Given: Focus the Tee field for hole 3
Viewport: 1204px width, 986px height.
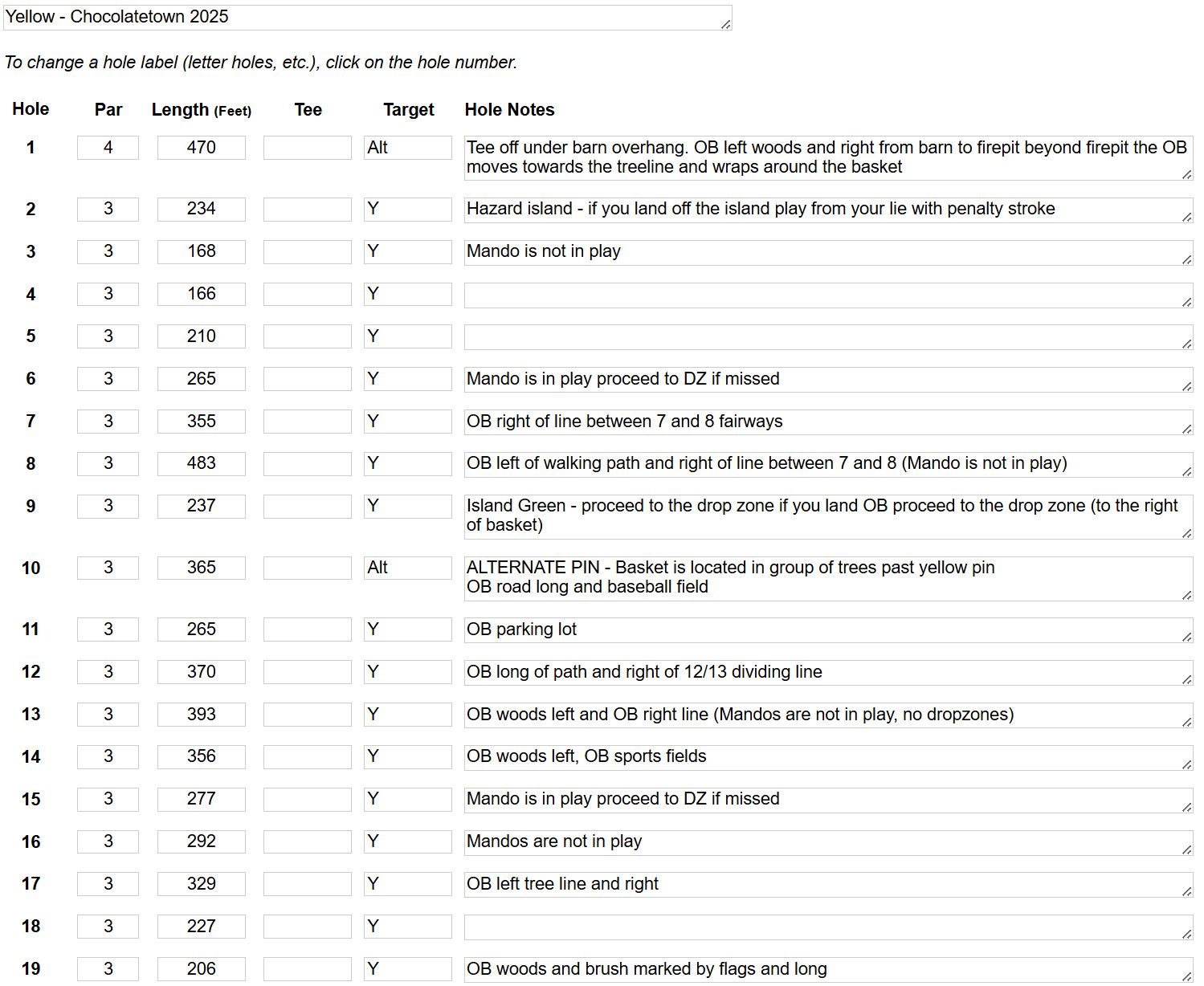Looking at the screenshot, I should pos(308,252).
